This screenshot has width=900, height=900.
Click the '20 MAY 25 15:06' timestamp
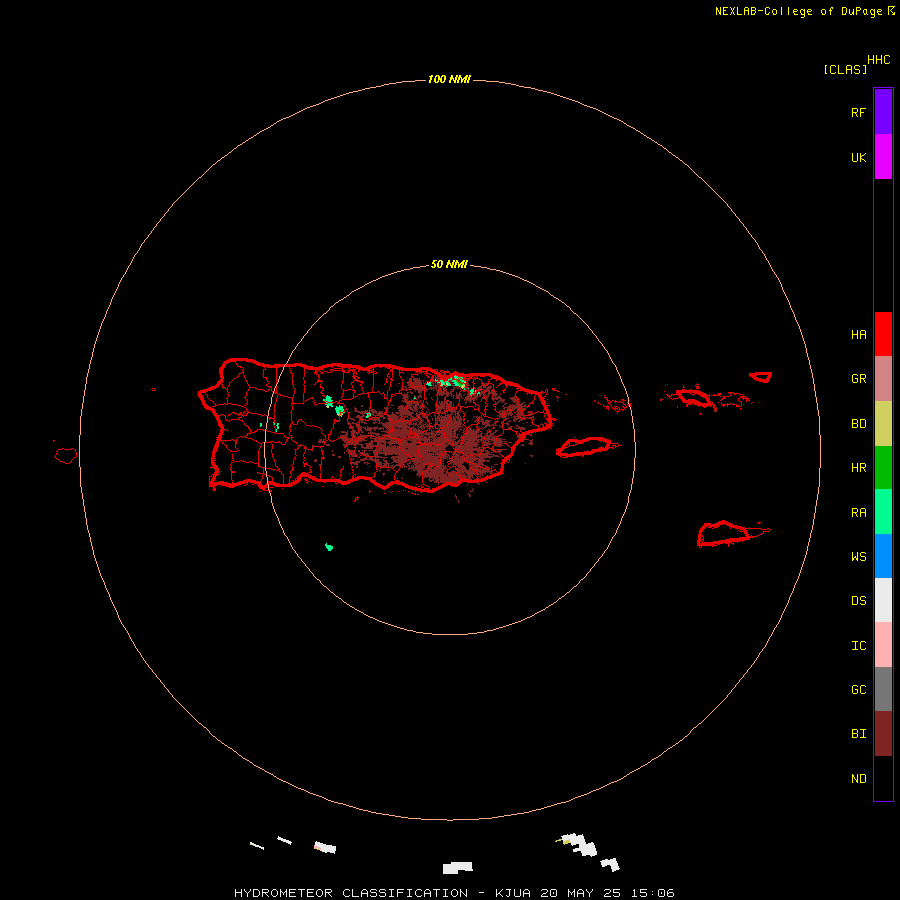(x=607, y=893)
